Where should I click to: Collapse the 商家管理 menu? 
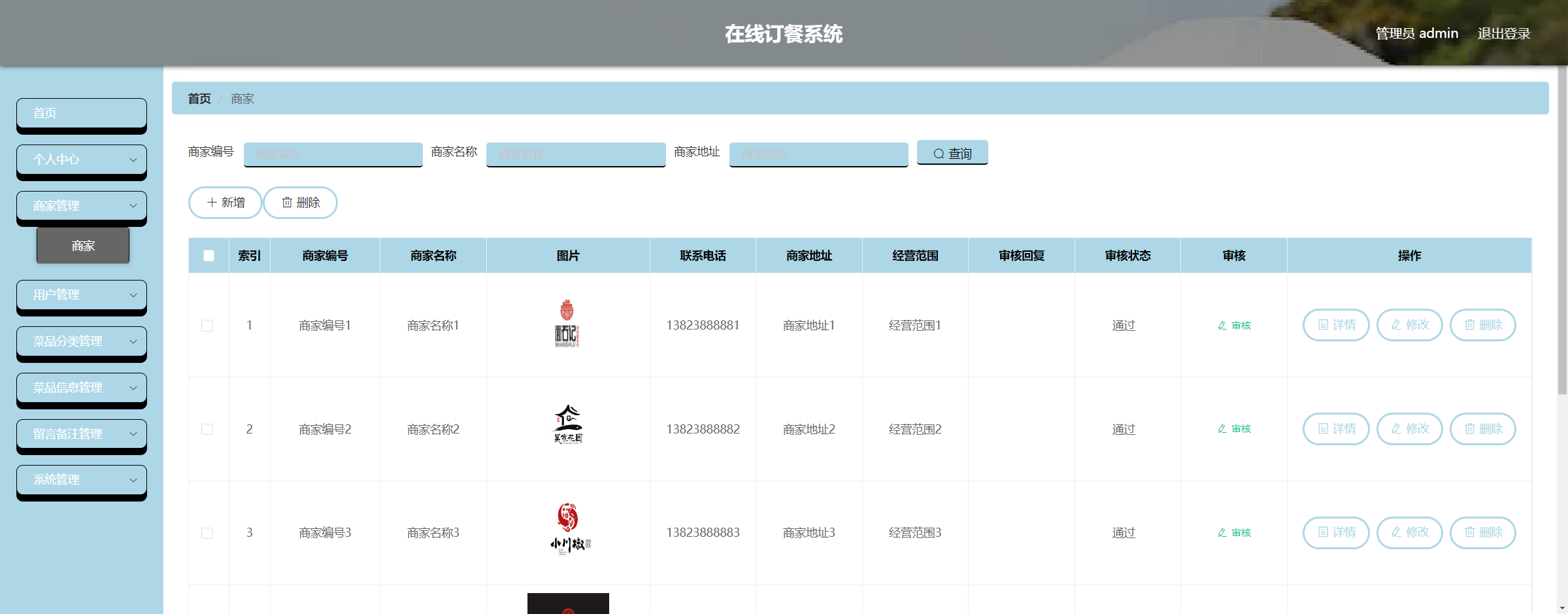pyautogui.click(x=81, y=206)
